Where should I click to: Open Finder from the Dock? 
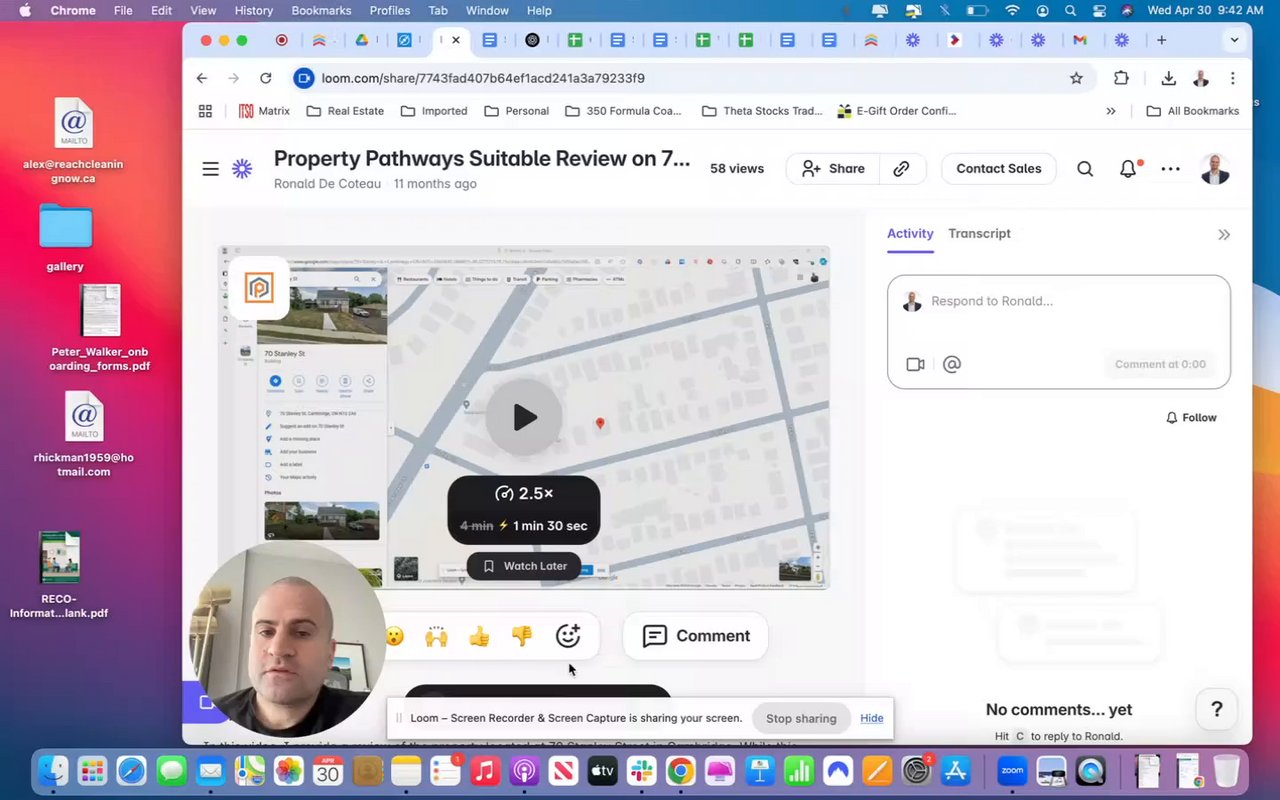tap(53, 771)
